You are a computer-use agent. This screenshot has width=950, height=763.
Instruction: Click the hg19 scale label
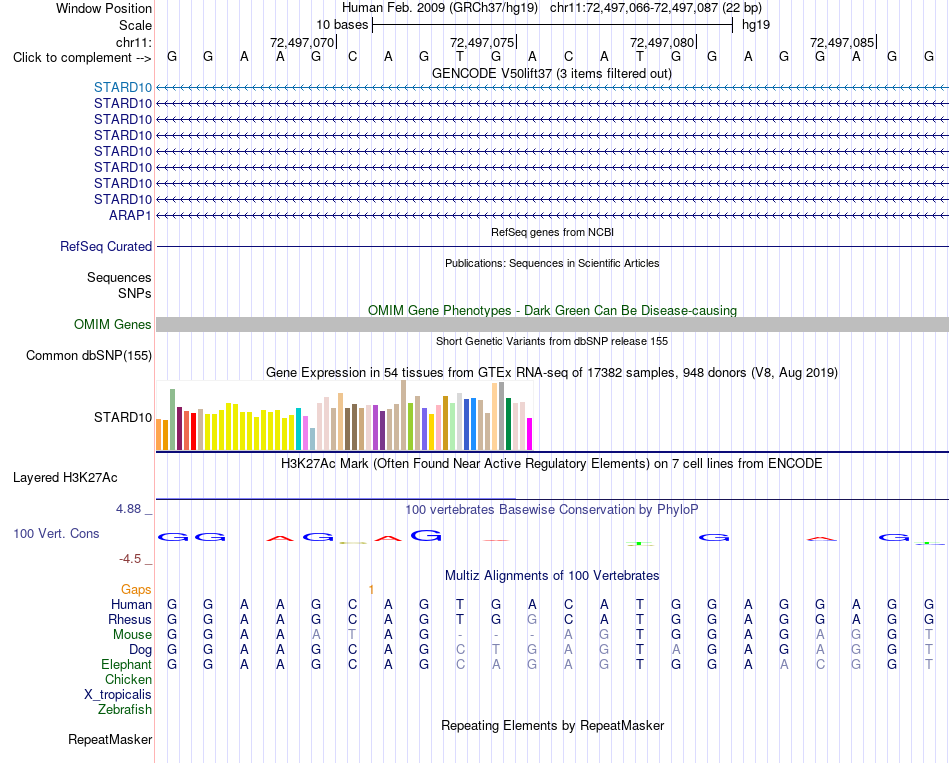coord(756,25)
